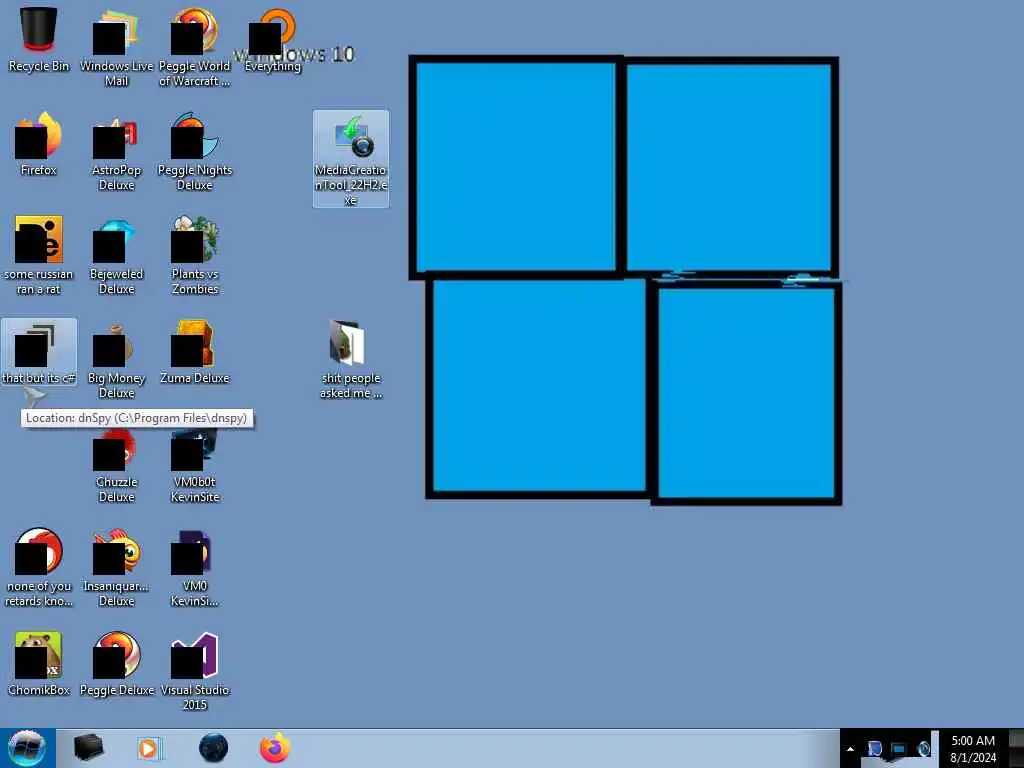Show hidden system tray icons
Screen dimensions: 1024x768
(x=850, y=749)
